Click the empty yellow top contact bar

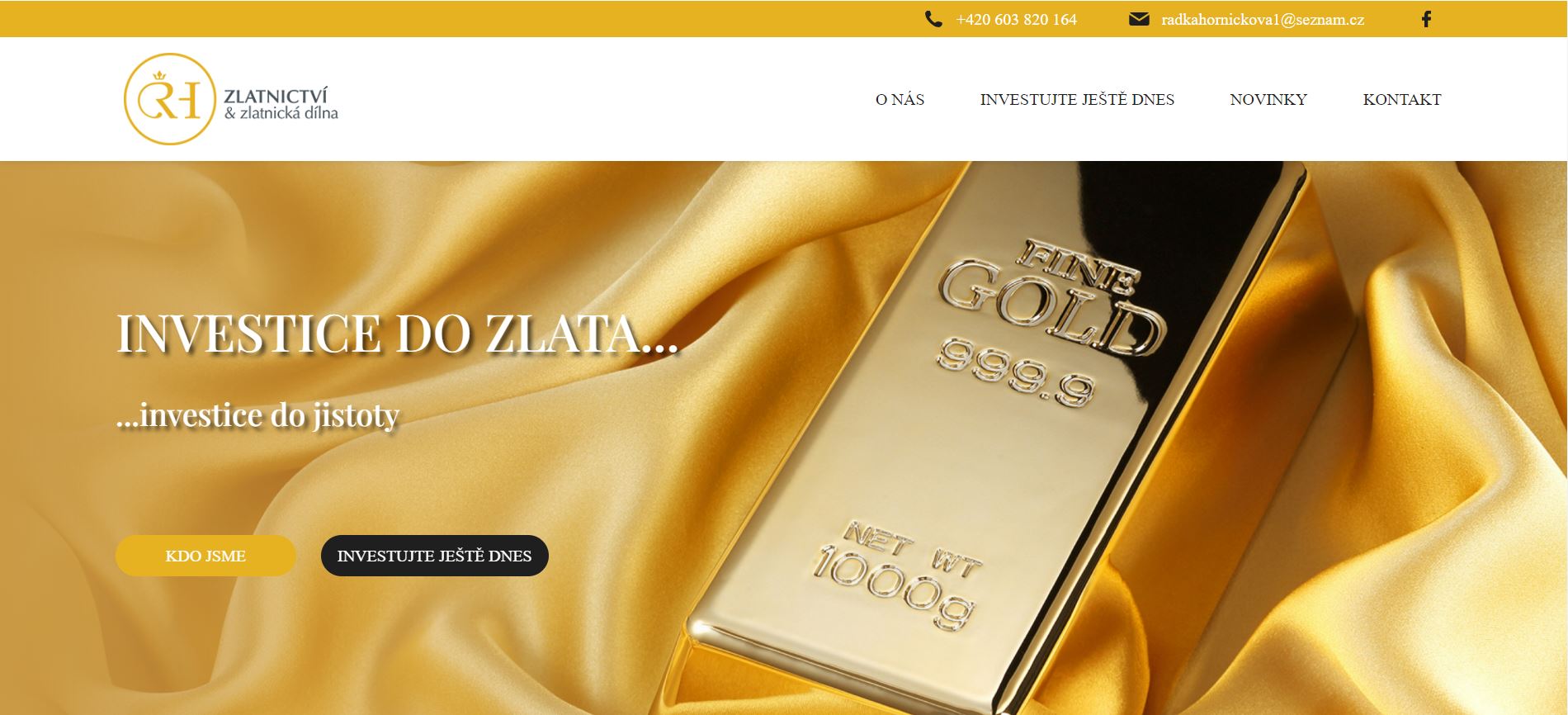pyautogui.click(x=454, y=19)
